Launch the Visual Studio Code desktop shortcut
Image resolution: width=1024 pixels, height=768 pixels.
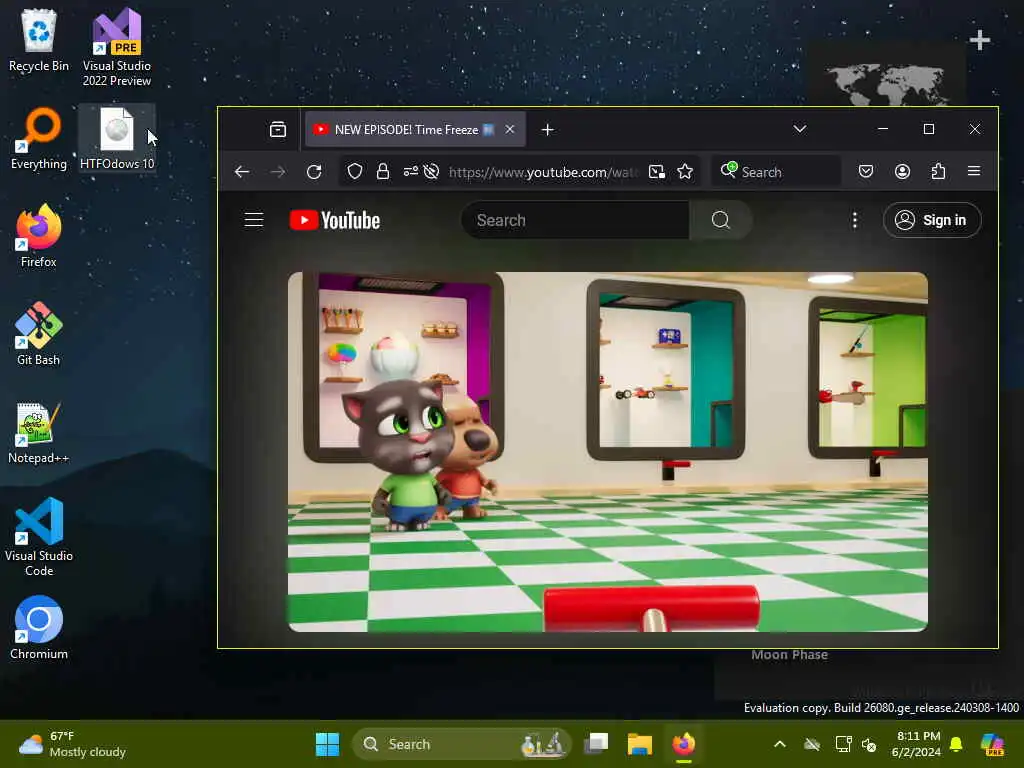point(39,537)
